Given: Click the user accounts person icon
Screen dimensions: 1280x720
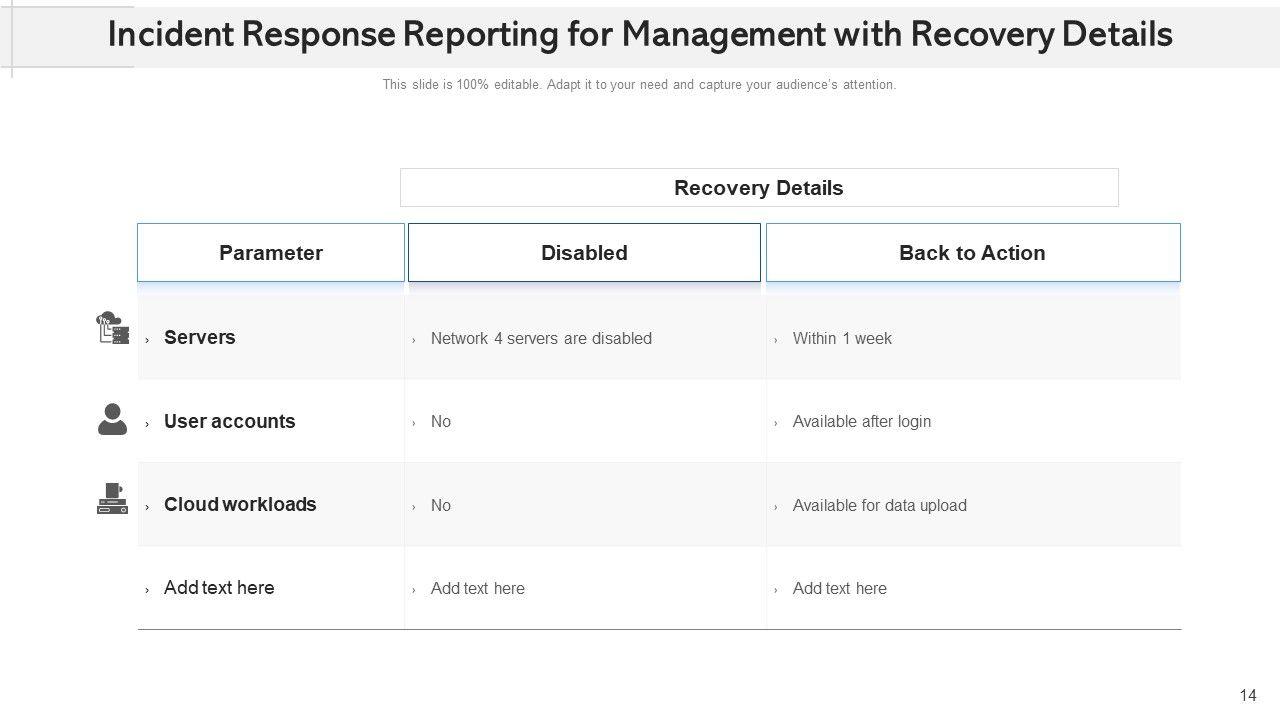Looking at the screenshot, I should click(x=112, y=419).
